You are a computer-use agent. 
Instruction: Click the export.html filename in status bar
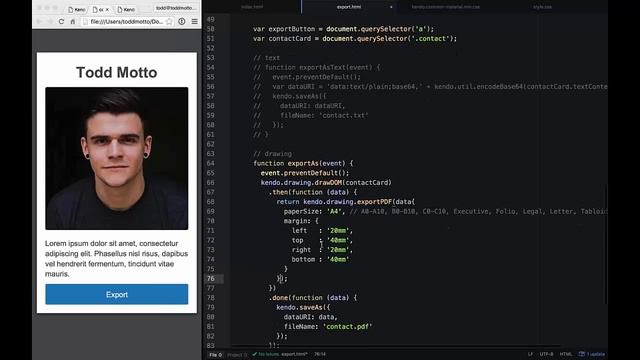click(295, 354)
